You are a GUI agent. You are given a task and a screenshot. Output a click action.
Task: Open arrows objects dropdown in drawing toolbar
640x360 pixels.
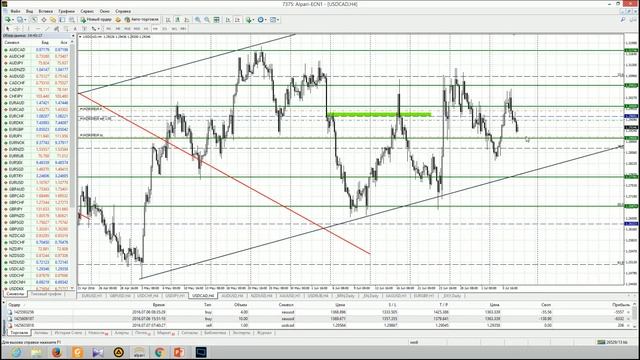(x=98, y=29)
